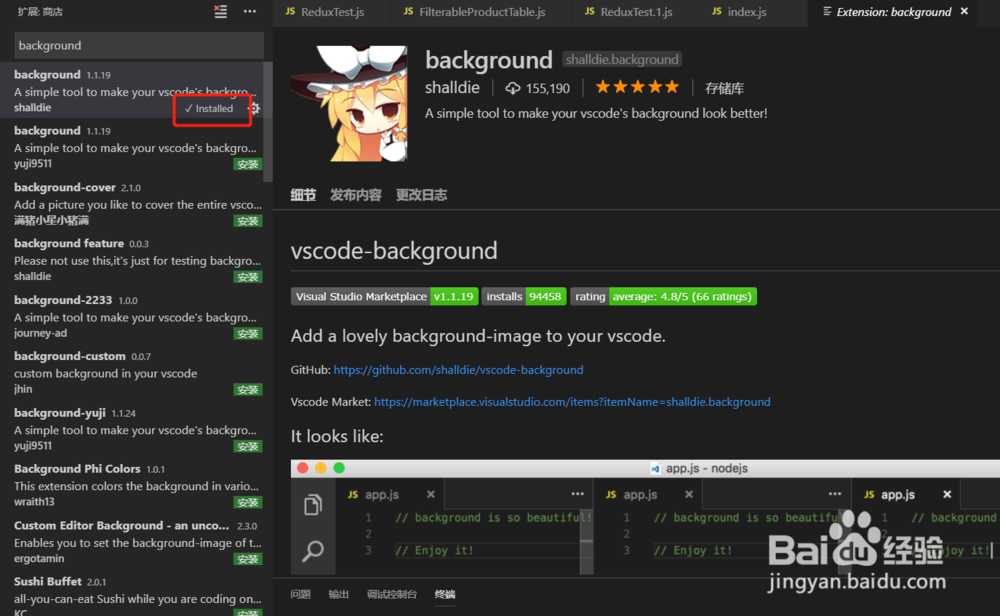Click the five-star rating of the extension

click(637, 87)
